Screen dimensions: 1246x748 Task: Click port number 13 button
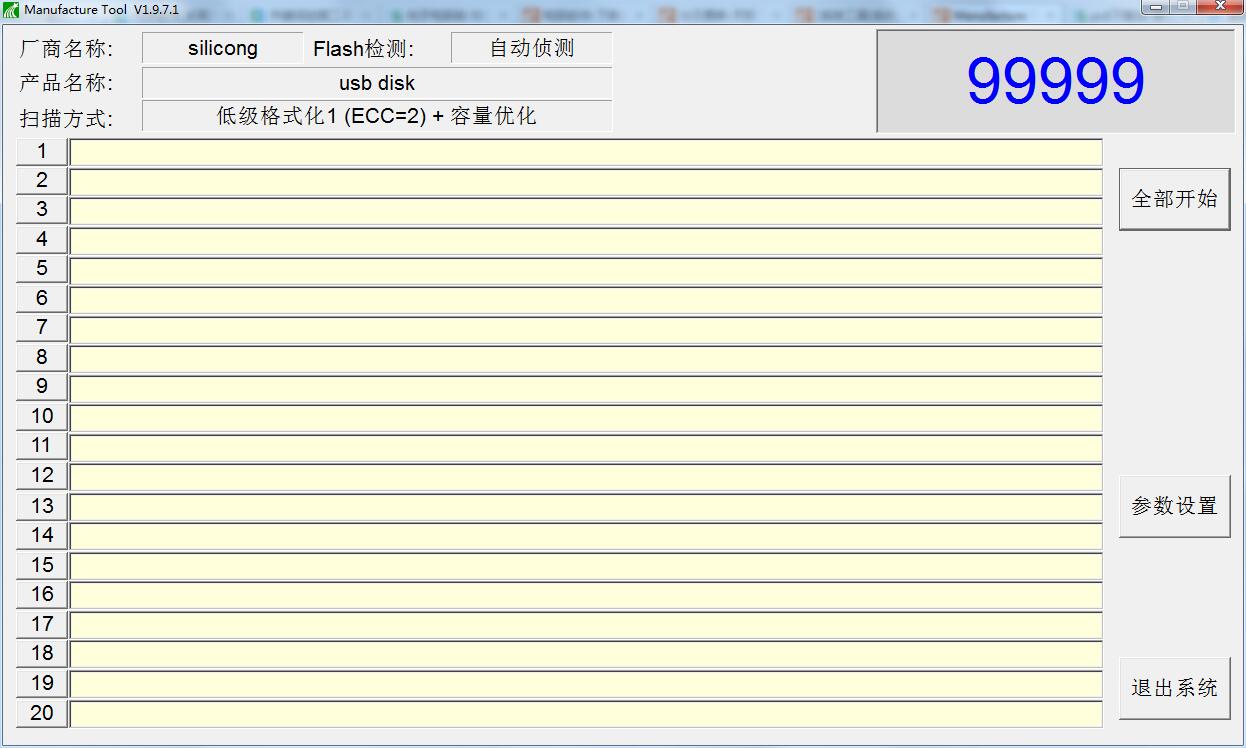tap(42, 506)
